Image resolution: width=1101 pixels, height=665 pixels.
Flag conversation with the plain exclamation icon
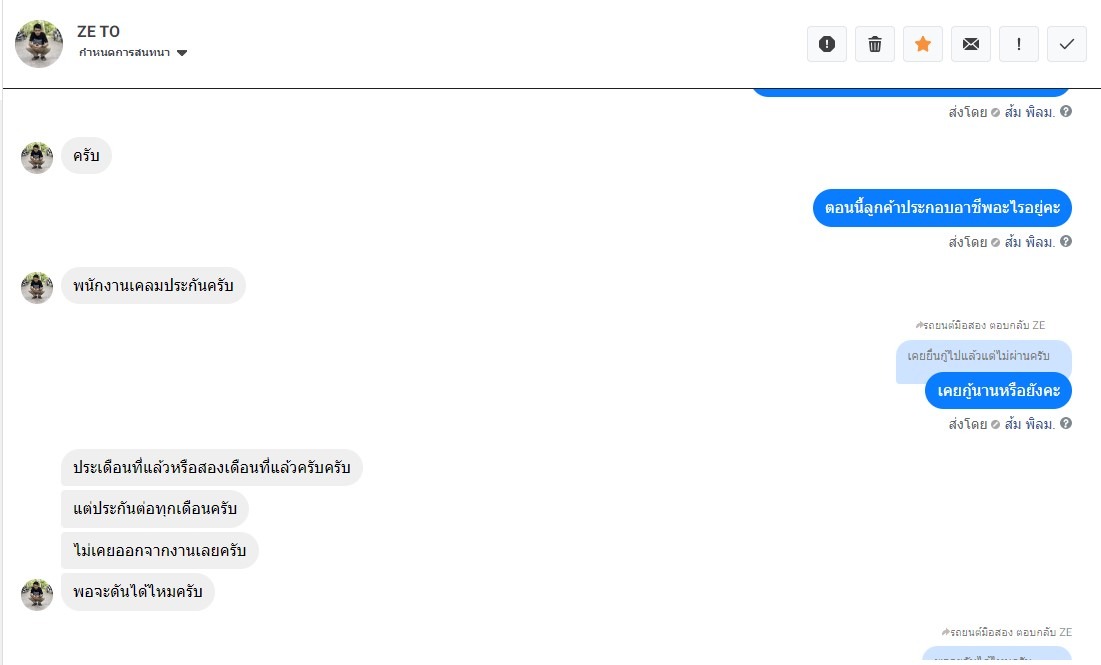(1019, 44)
